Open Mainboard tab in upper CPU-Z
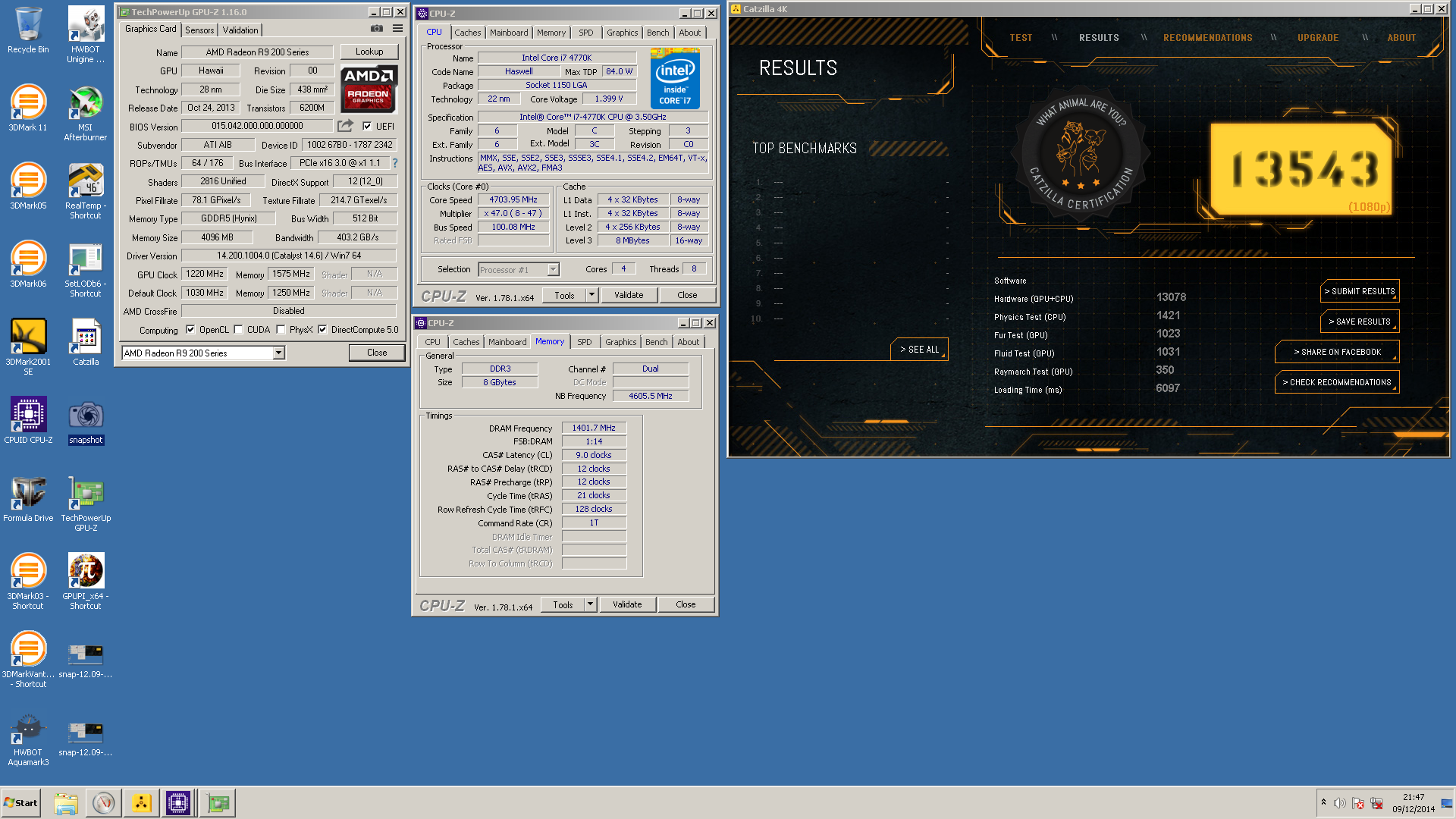 [x=509, y=33]
